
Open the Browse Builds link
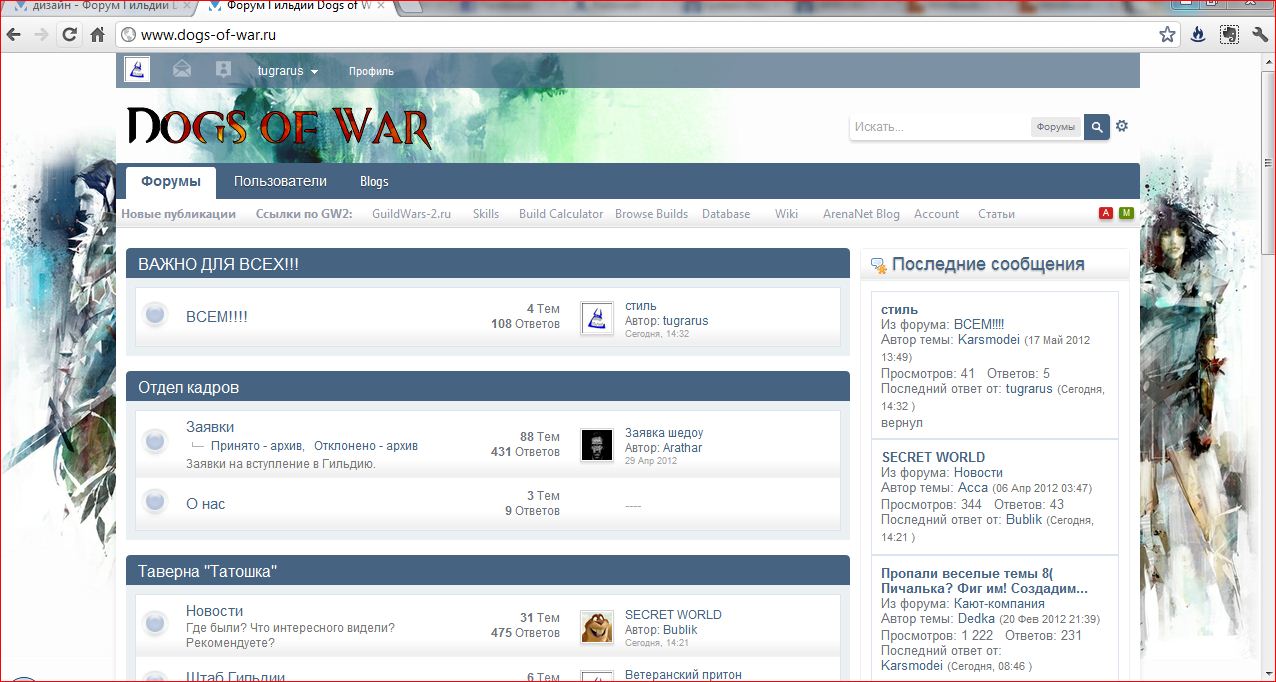point(651,214)
